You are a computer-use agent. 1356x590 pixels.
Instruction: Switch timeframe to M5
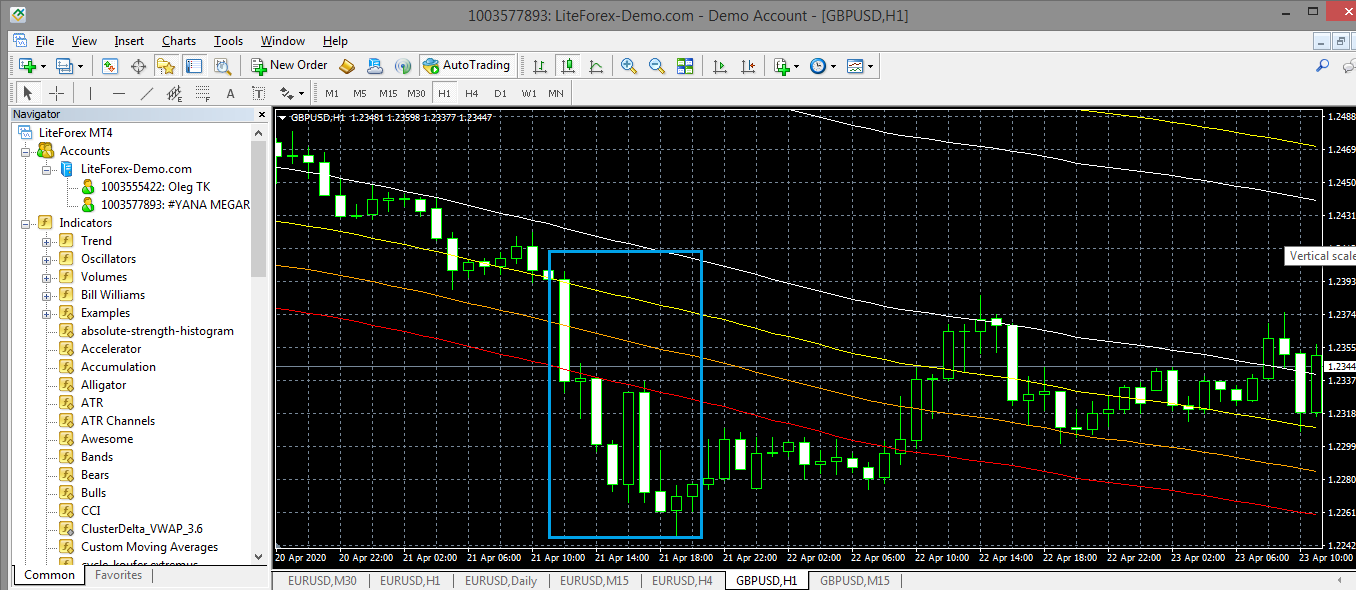(359, 93)
